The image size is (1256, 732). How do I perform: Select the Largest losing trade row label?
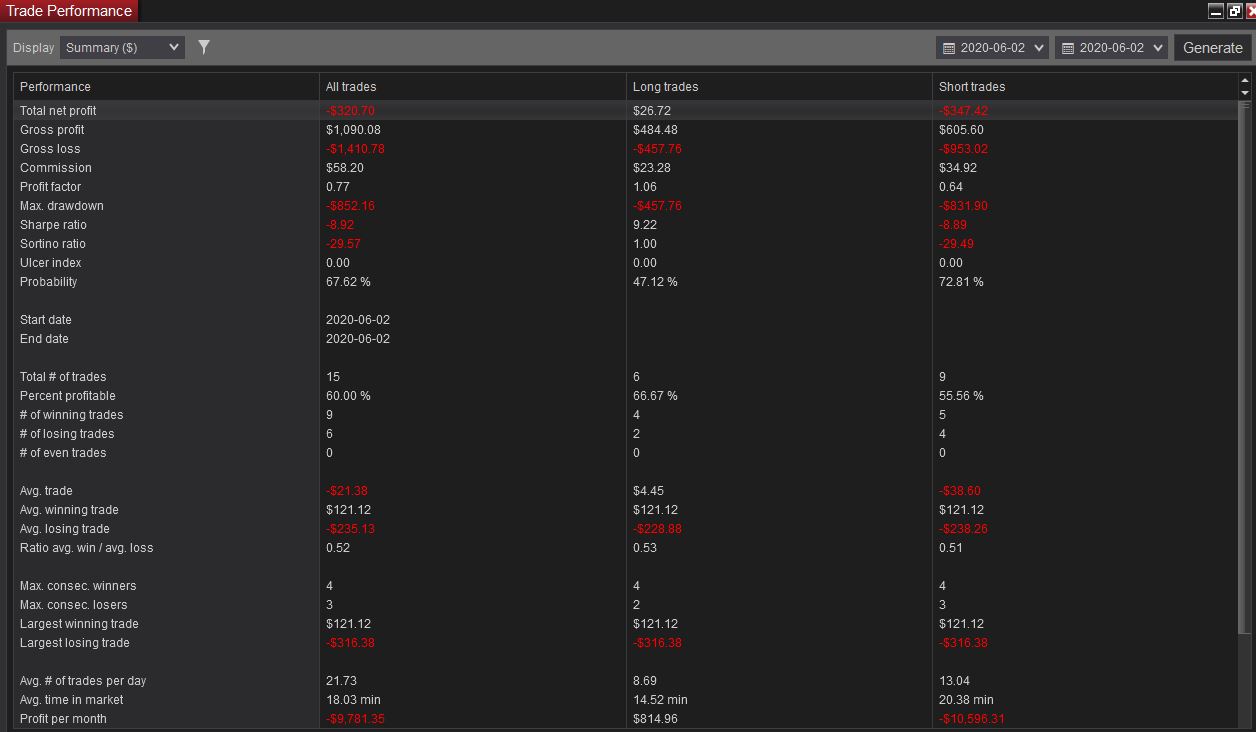(75, 643)
